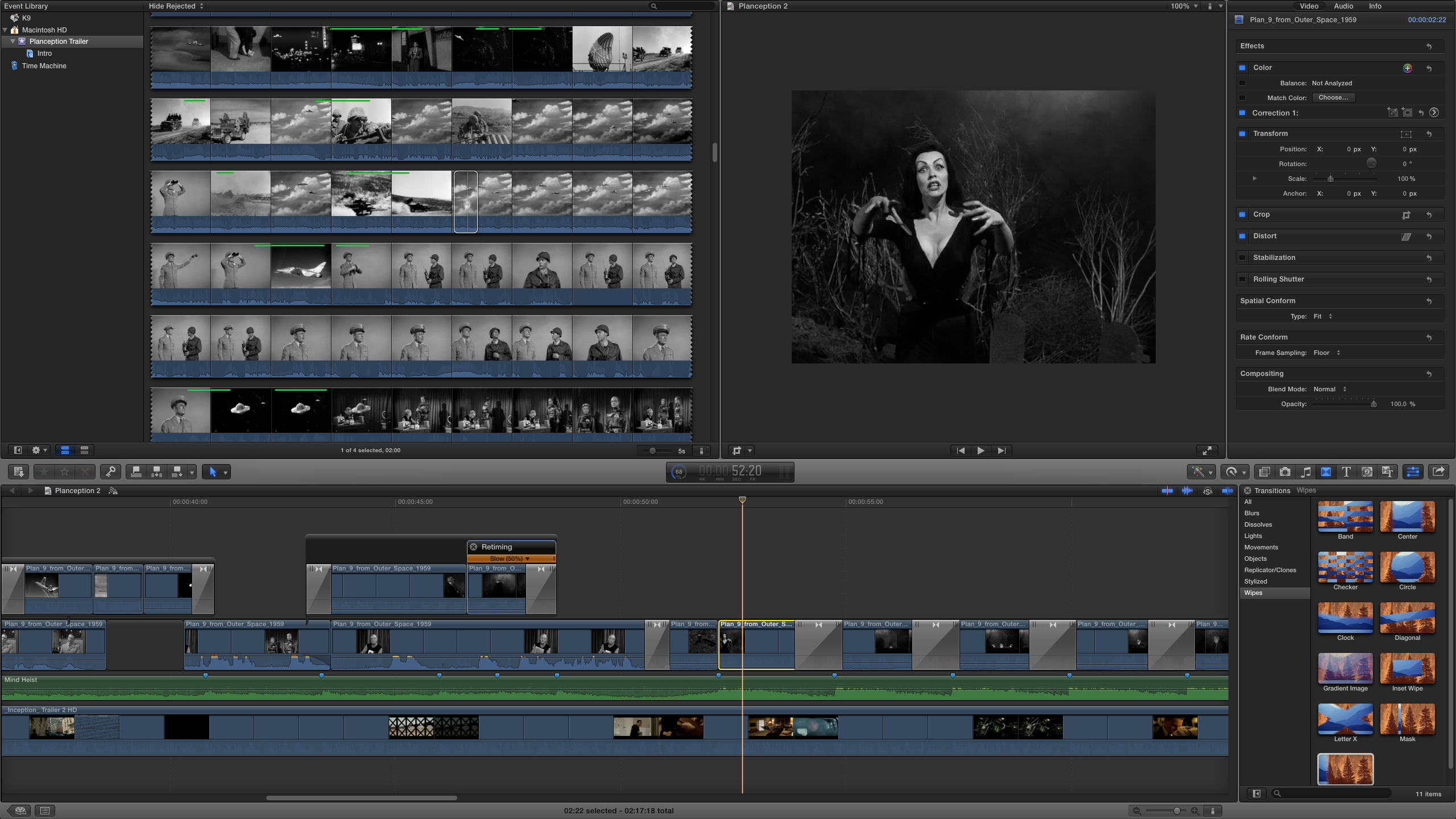The height and width of the screenshot is (819, 1456).
Task: Click the Share project icon
Action: (x=1438, y=471)
